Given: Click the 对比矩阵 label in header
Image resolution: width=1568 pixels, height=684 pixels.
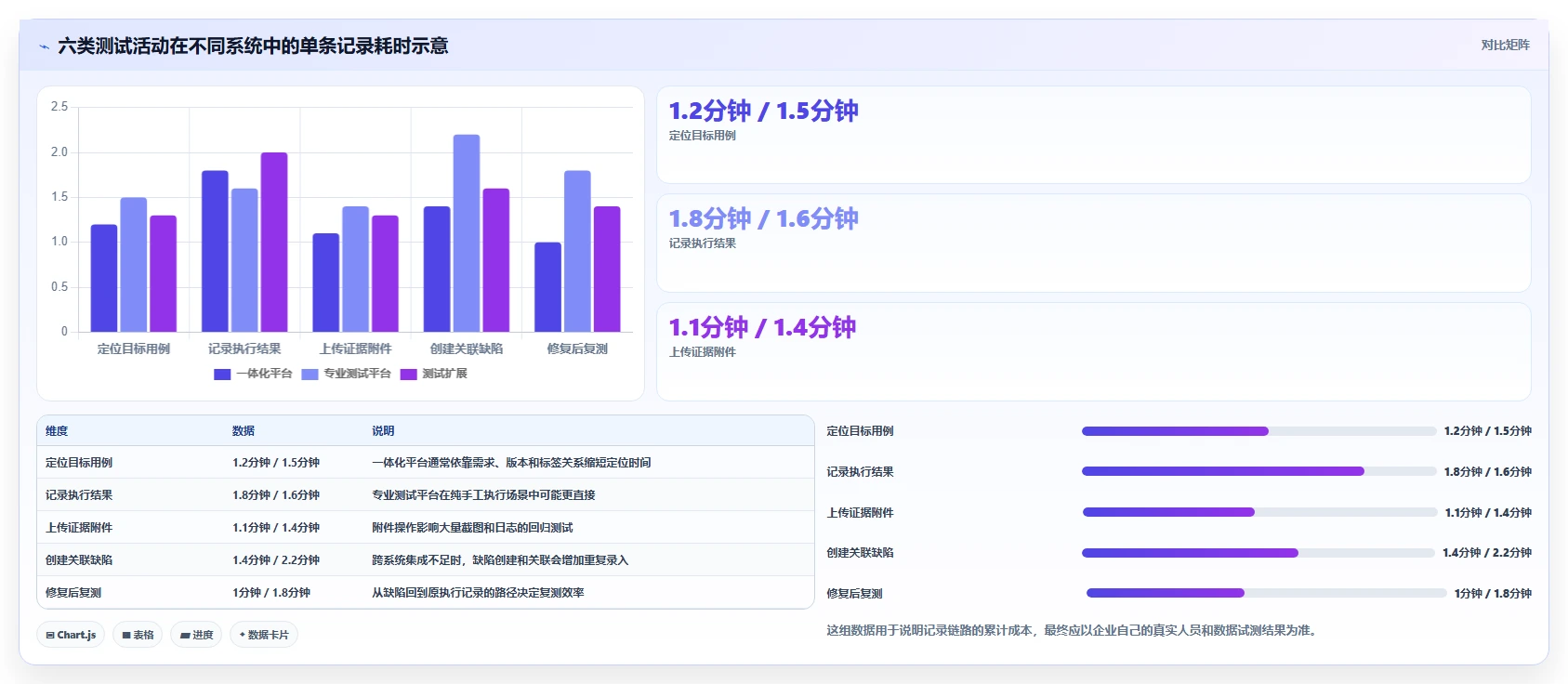Looking at the screenshot, I should point(1505,45).
